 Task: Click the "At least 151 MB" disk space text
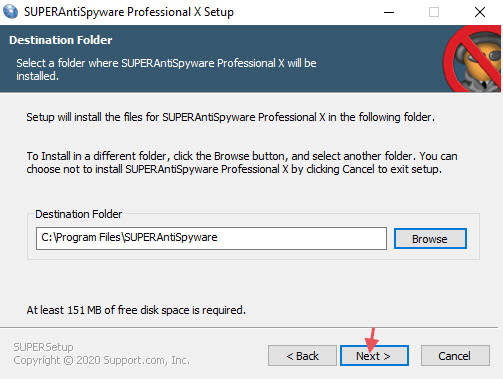[x=136, y=310]
